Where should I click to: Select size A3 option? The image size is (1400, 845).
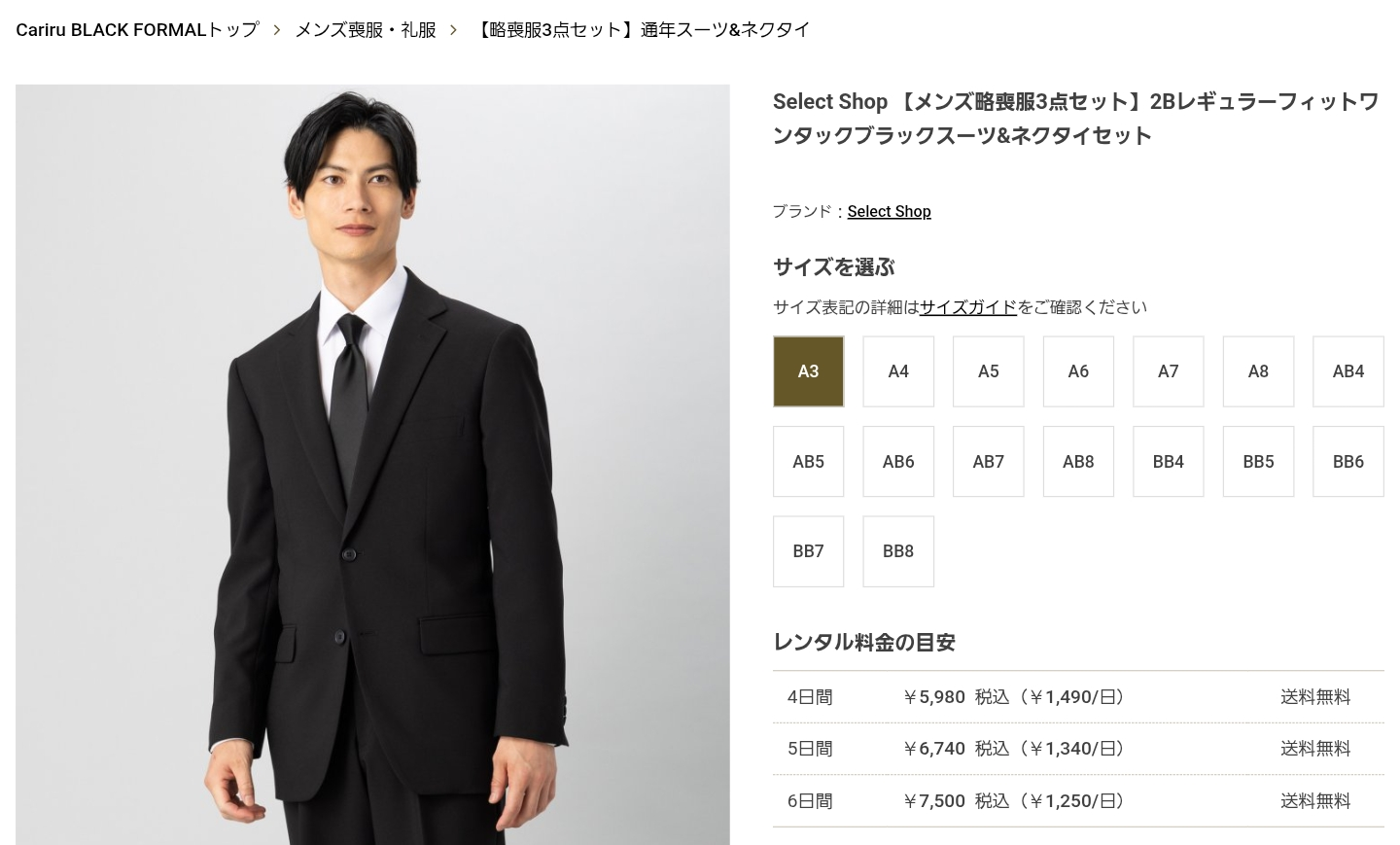(x=808, y=371)
